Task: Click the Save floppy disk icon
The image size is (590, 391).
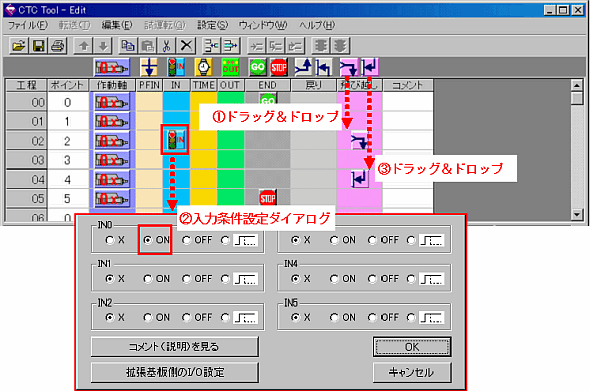Action: click(38, 46)
